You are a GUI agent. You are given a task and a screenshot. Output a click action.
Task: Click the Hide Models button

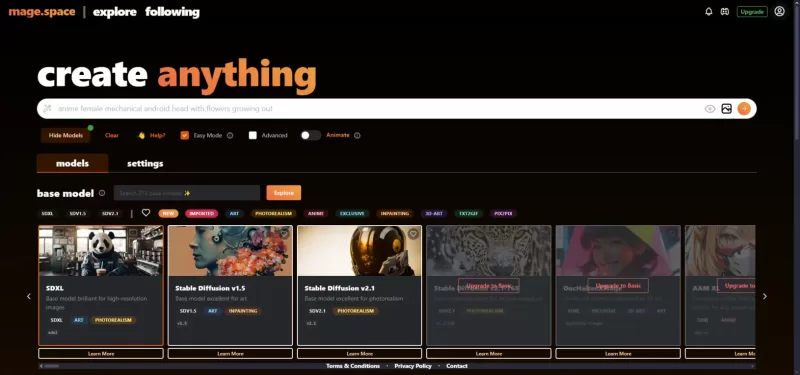pyautogui.click(x=66, y=135)
